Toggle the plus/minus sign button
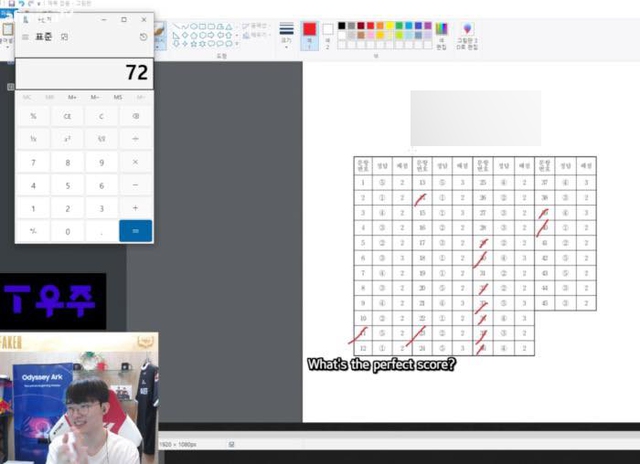The height and width of the screenshot is (464, 640). [33, 231]
